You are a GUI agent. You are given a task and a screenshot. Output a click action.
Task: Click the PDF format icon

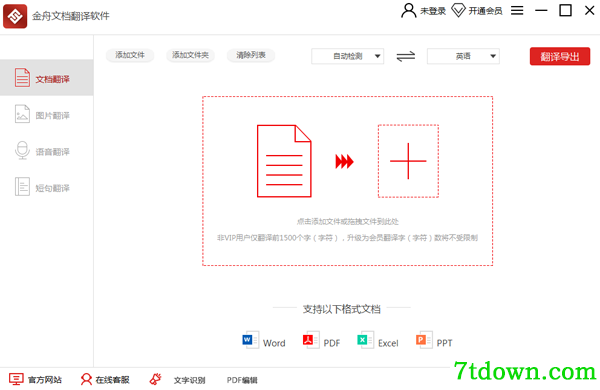(311, 340)
